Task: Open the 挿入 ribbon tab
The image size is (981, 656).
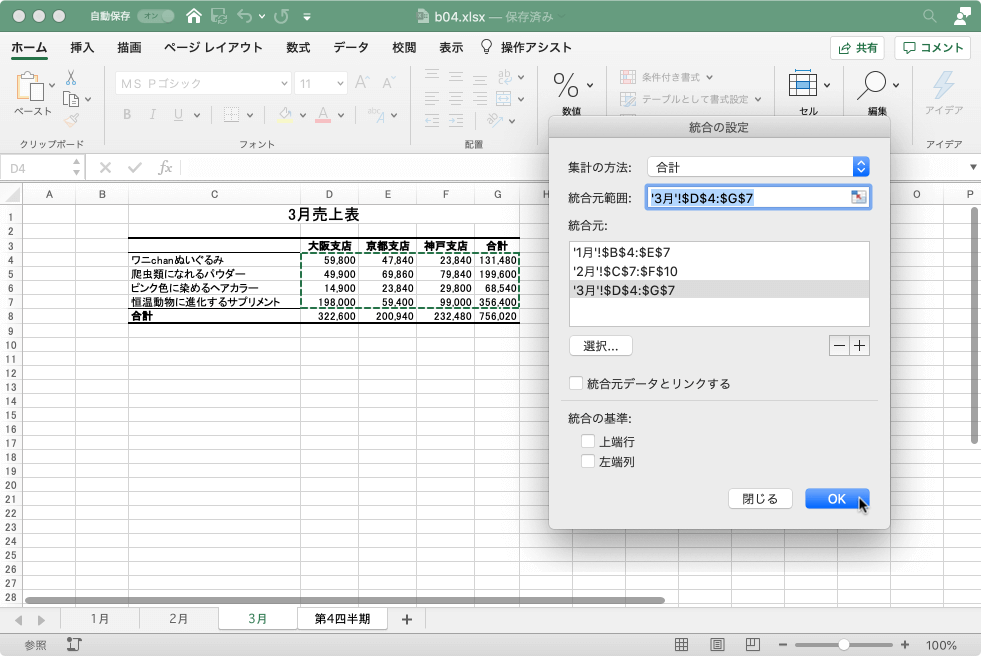Action: pos(82,48)
